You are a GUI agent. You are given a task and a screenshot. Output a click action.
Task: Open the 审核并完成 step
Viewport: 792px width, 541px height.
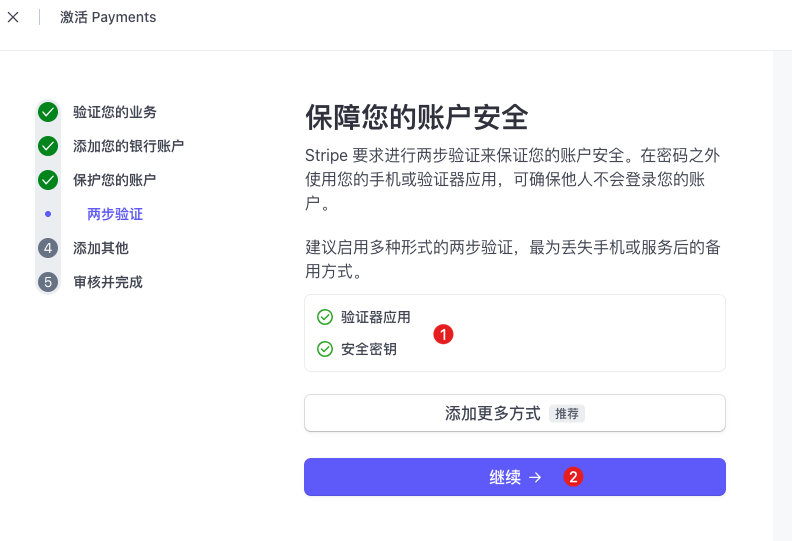[107, 282]
